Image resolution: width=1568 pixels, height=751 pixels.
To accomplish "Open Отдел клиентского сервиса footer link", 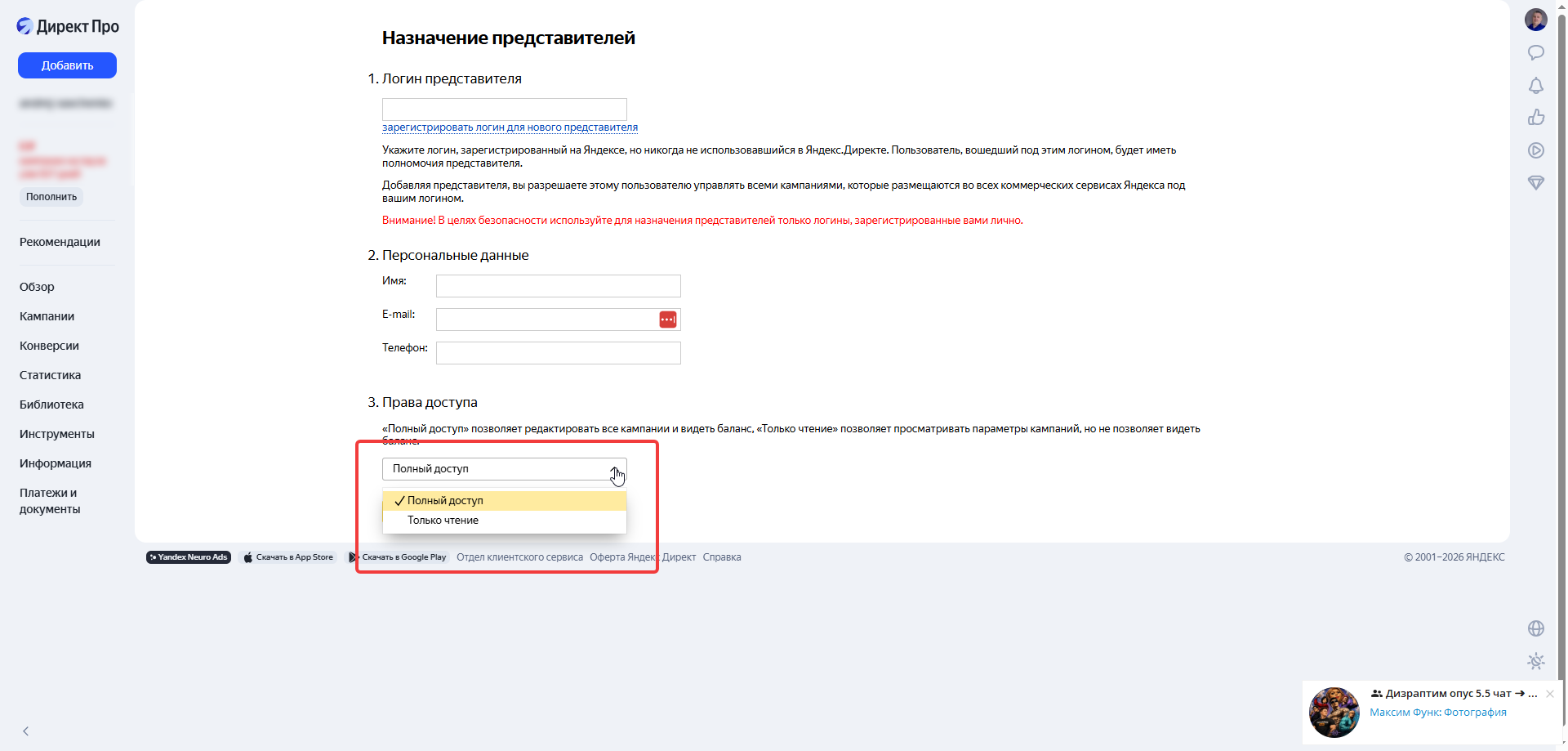I will [519, 557].
